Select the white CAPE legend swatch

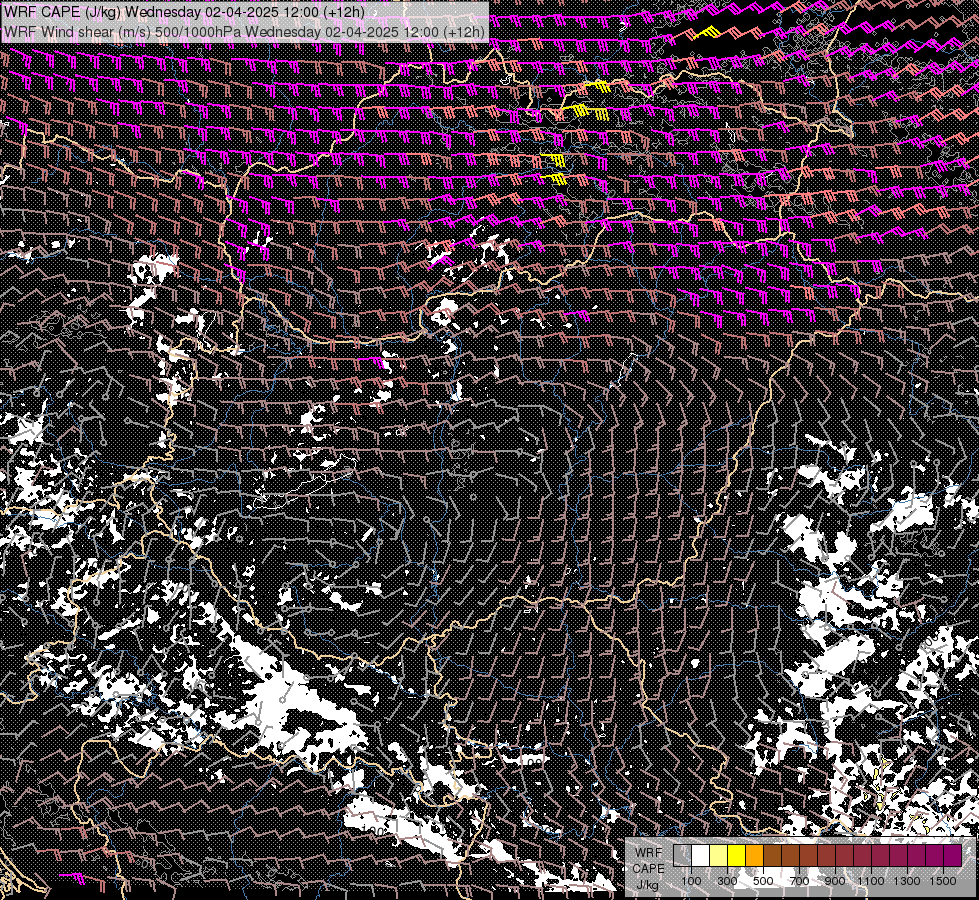pos(701,856)
